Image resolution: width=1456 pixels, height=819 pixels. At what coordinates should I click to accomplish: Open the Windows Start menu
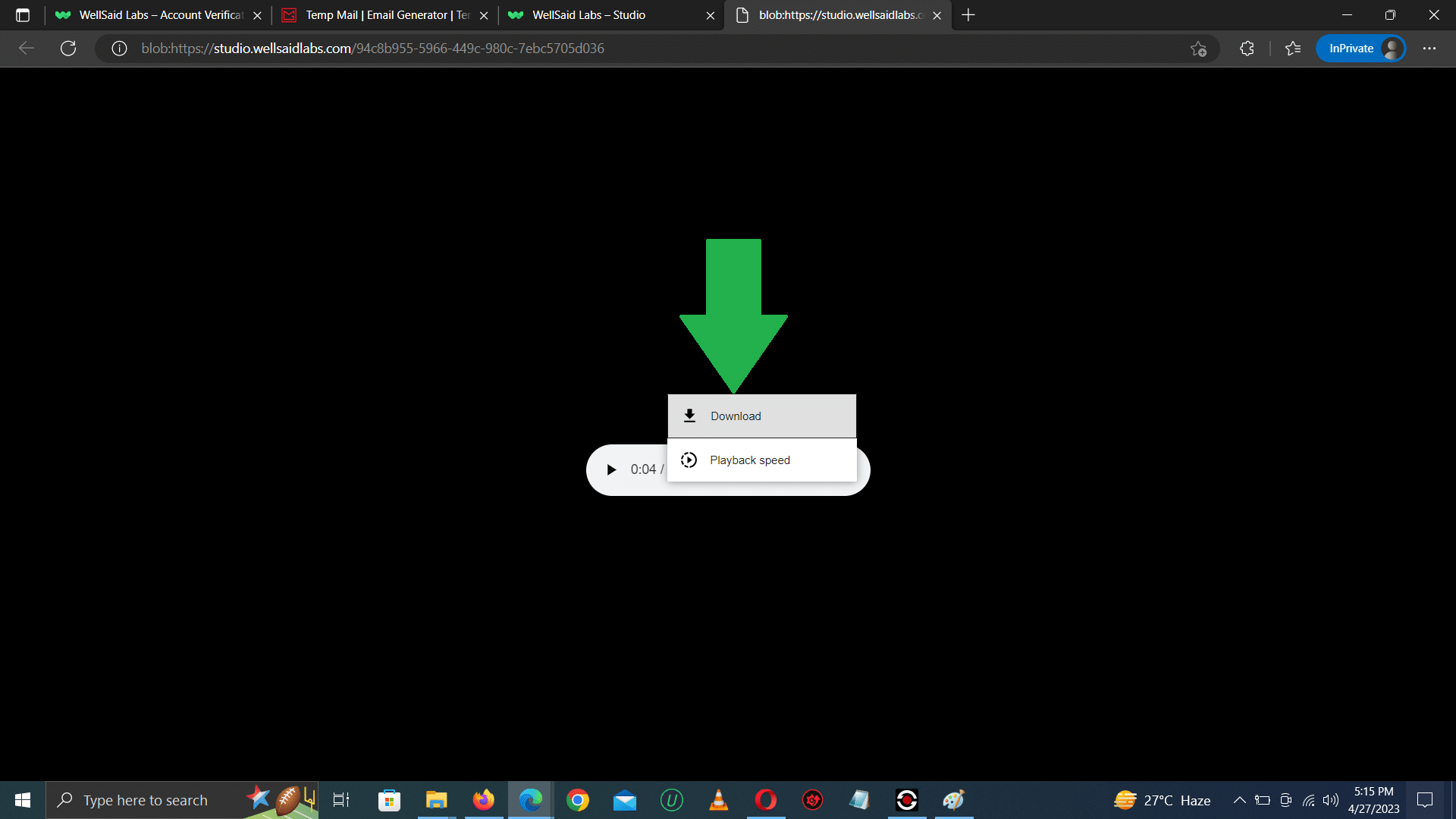click(x=23, y=800)
